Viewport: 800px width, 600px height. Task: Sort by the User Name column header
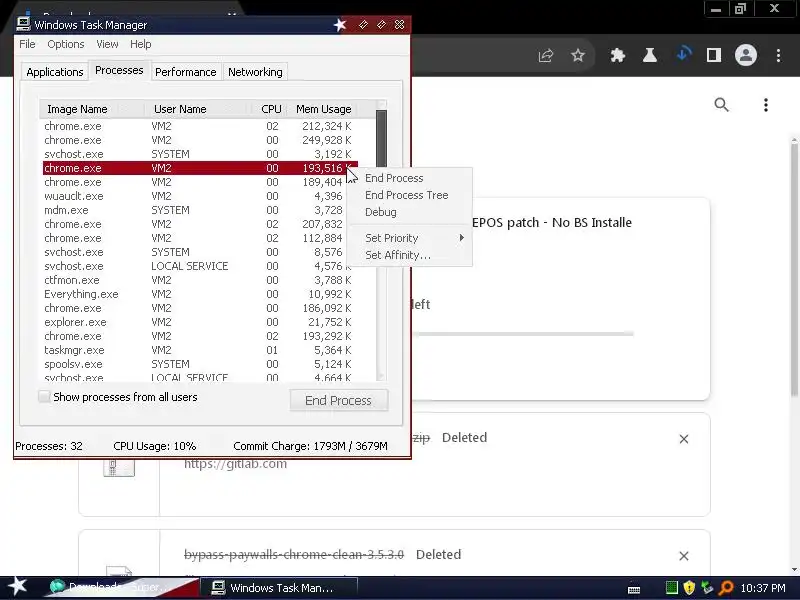[x=197, y=109]
